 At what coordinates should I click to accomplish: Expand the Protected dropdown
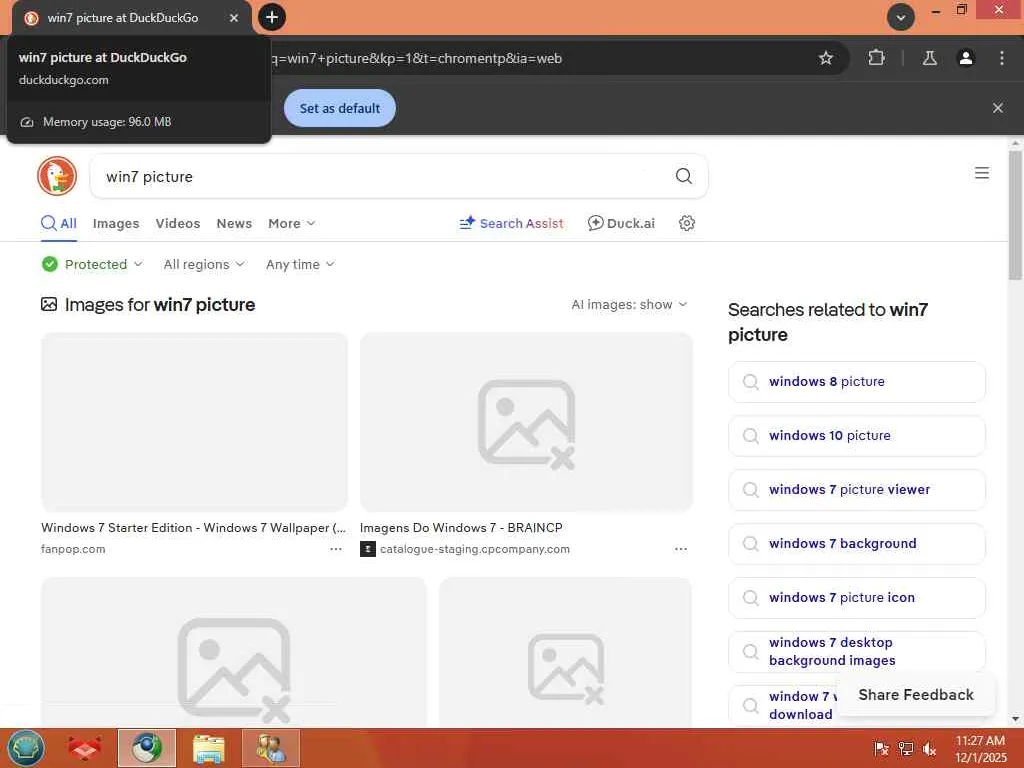click(92, 264)
